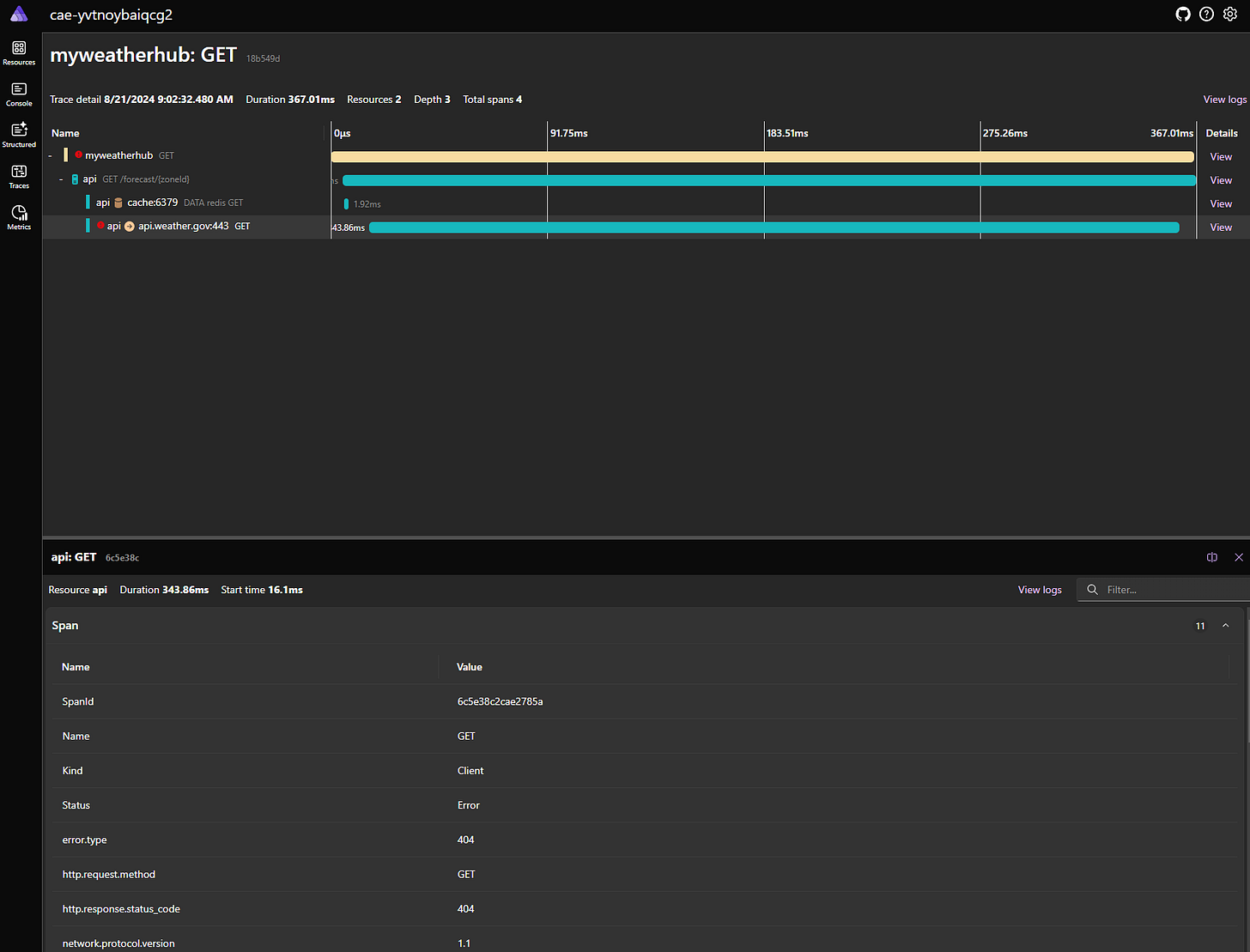
Task: Open the dashboard settings gear
Action: (x=1230, y=14)
